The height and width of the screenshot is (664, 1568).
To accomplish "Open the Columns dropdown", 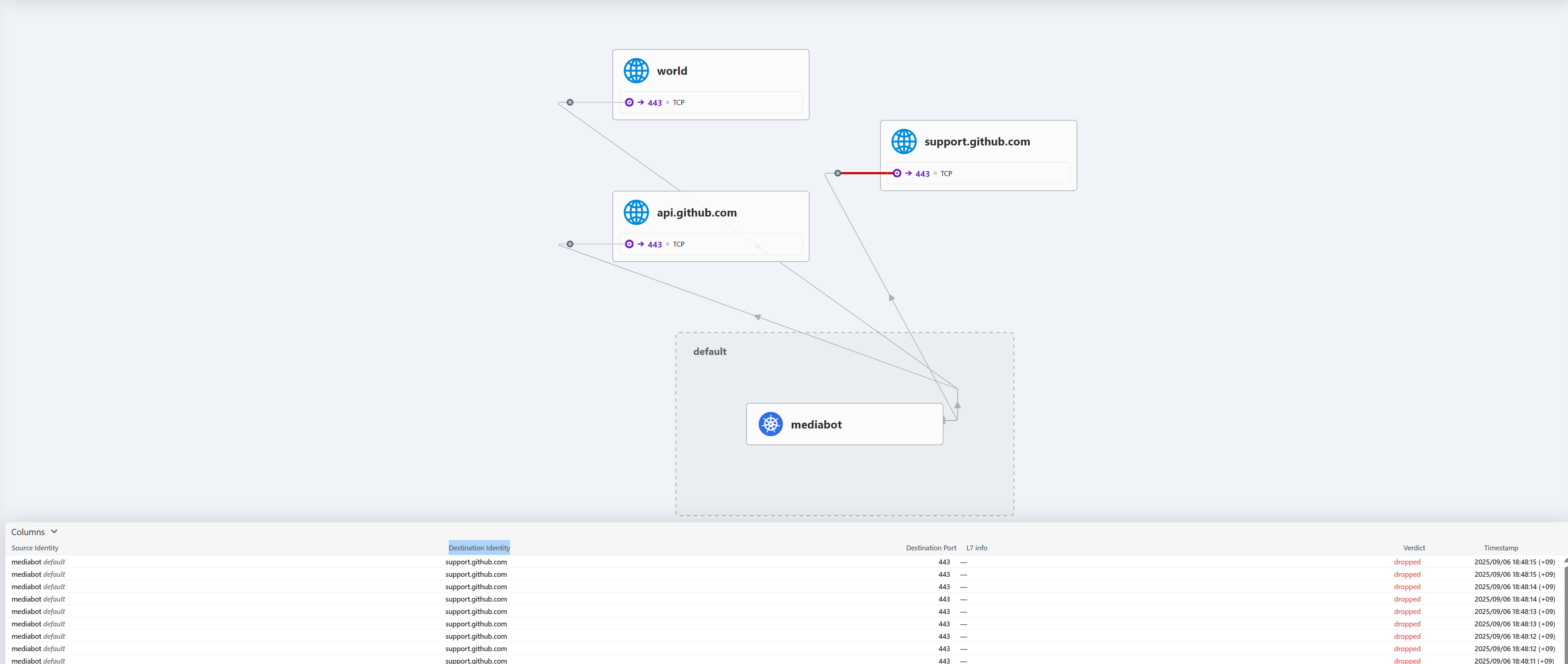I will (28, 532).
